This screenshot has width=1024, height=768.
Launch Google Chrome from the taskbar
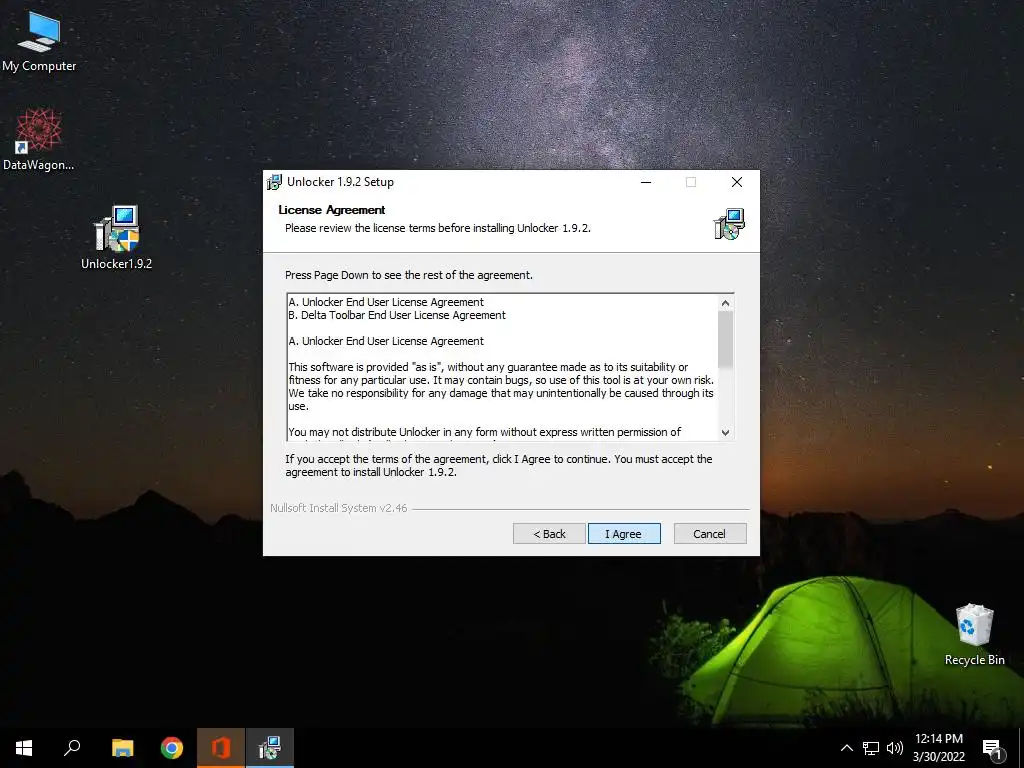(x=172, y=748)
